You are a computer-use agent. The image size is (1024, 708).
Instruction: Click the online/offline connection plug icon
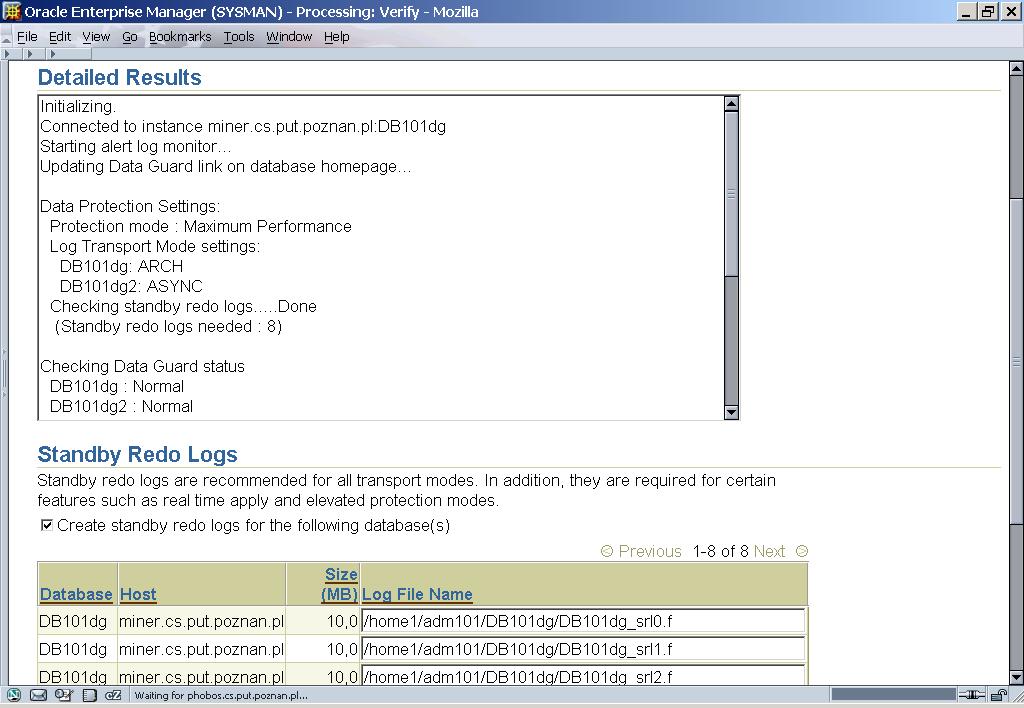tap(972, 695)
